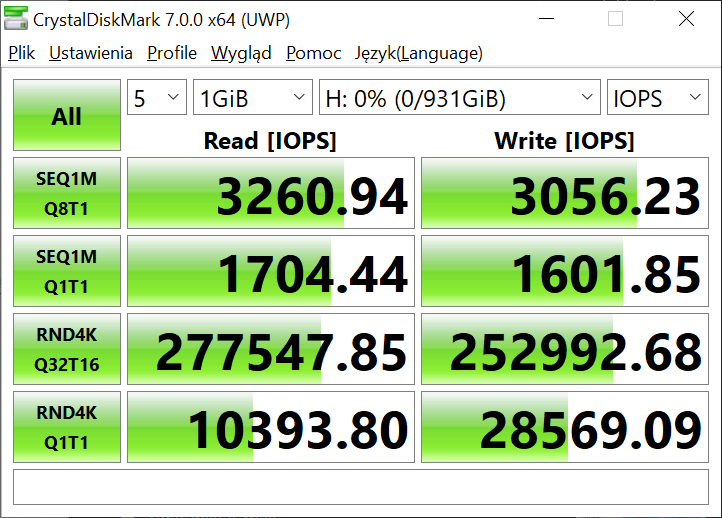Click the SEQ1M Q8T1 read result 3260.94
The width and height of the screenshot is (722, 518).
click(271, 193)
